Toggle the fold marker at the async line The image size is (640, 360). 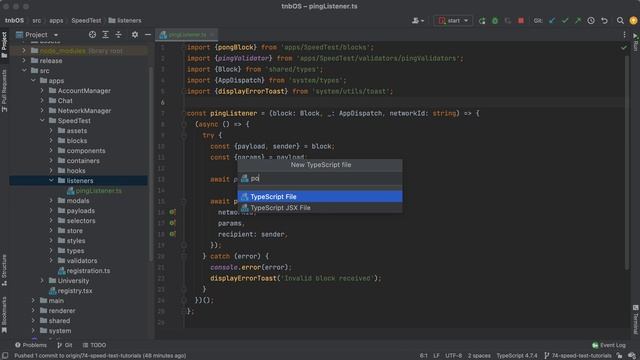tap(184, 124)
